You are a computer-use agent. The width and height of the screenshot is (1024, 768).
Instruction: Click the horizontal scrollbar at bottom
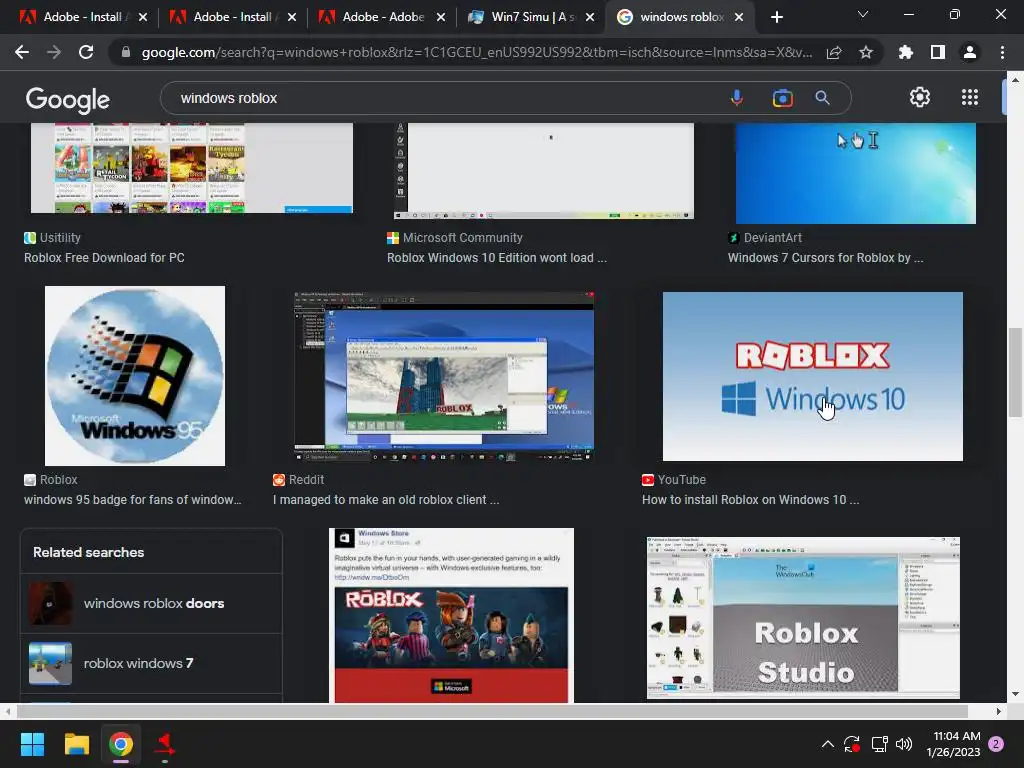click(x=492, y=711)
